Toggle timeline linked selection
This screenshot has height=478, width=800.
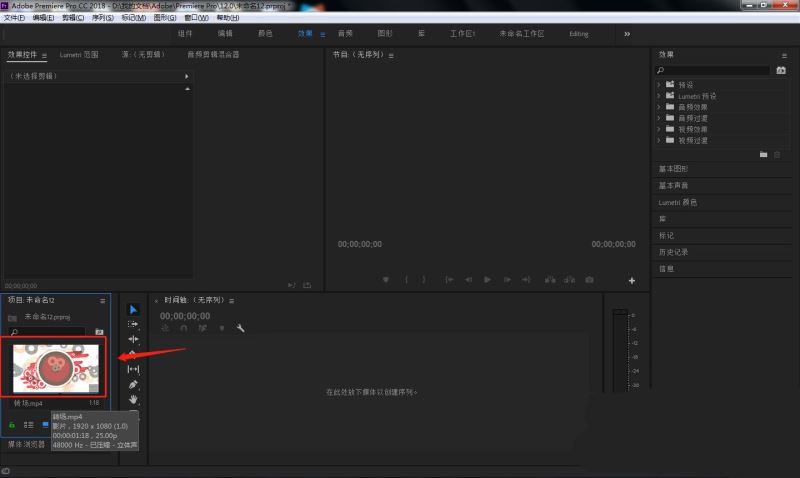203,328
